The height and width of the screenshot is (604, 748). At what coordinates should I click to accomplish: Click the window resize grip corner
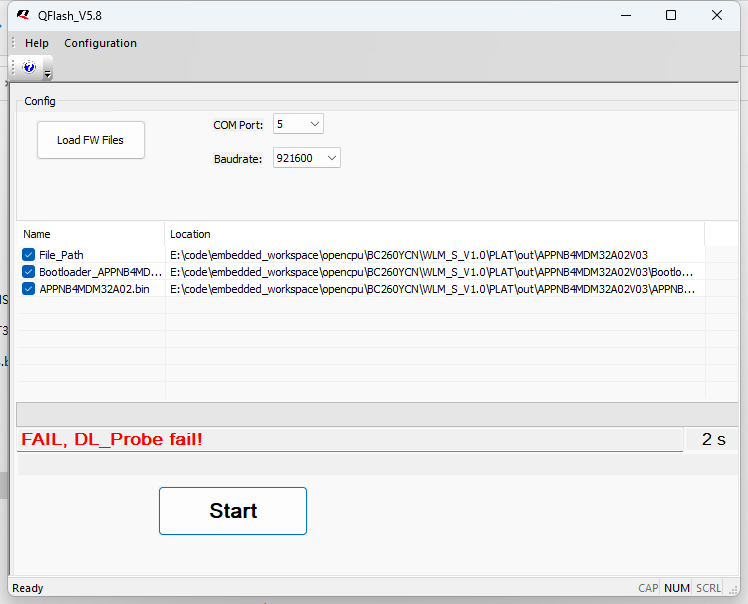coord(733,591)
